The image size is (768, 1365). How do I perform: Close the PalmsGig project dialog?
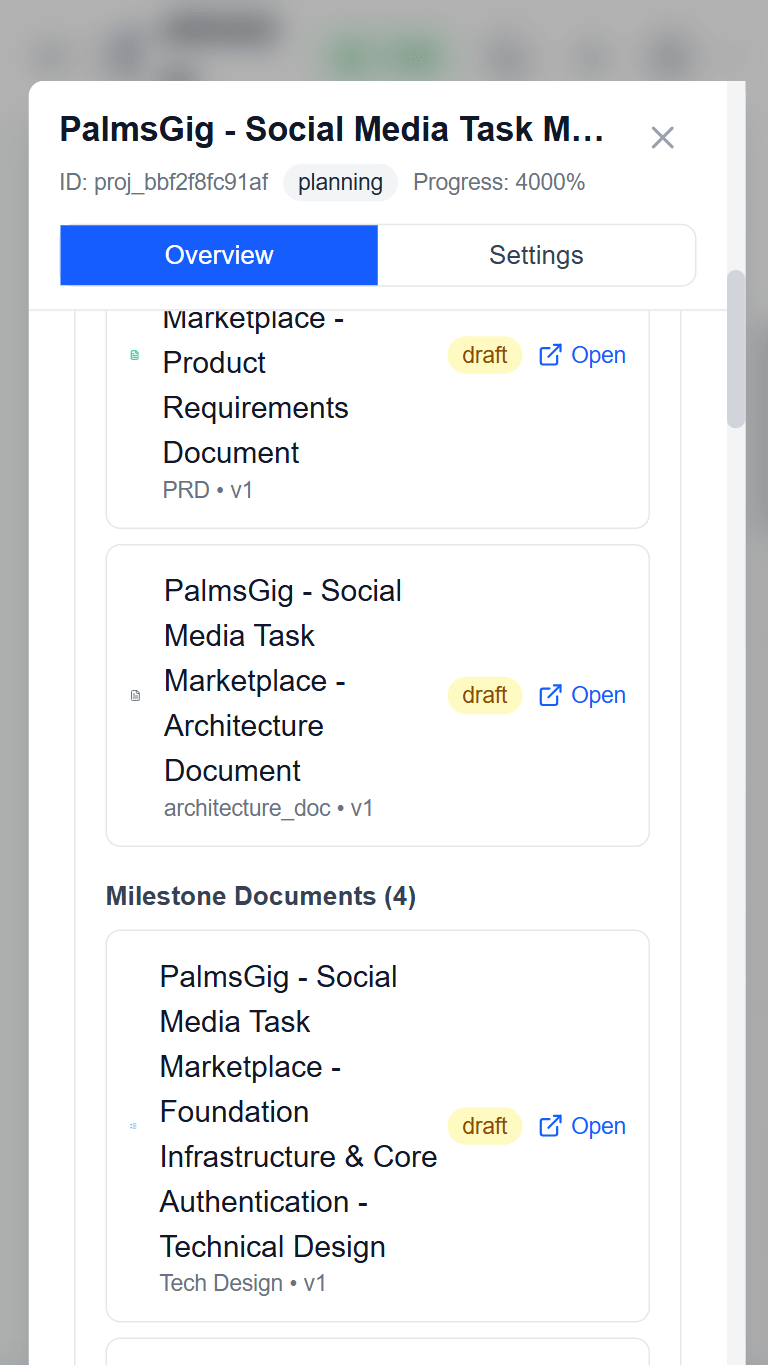[662, 138]
